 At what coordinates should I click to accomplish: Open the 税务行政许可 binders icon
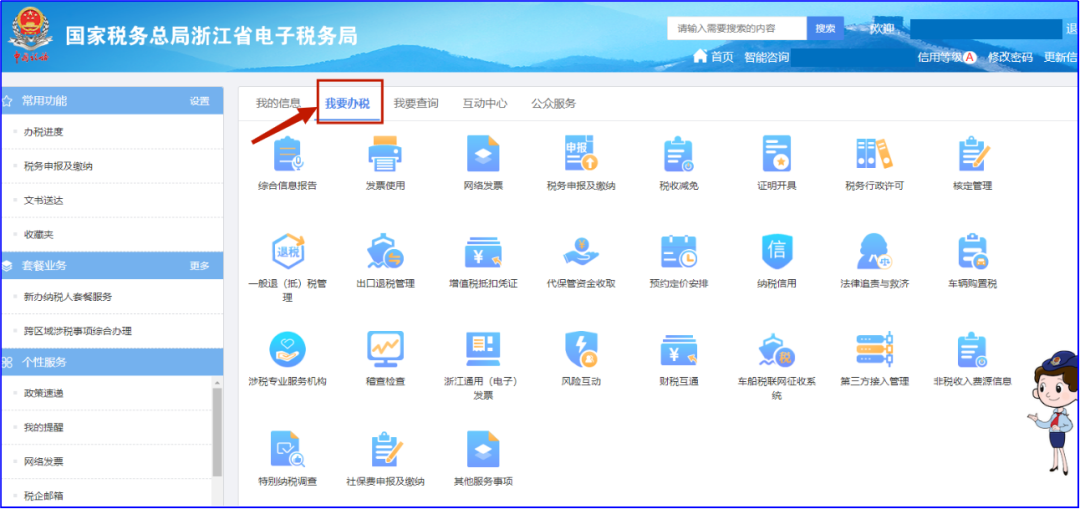[873, 154]
